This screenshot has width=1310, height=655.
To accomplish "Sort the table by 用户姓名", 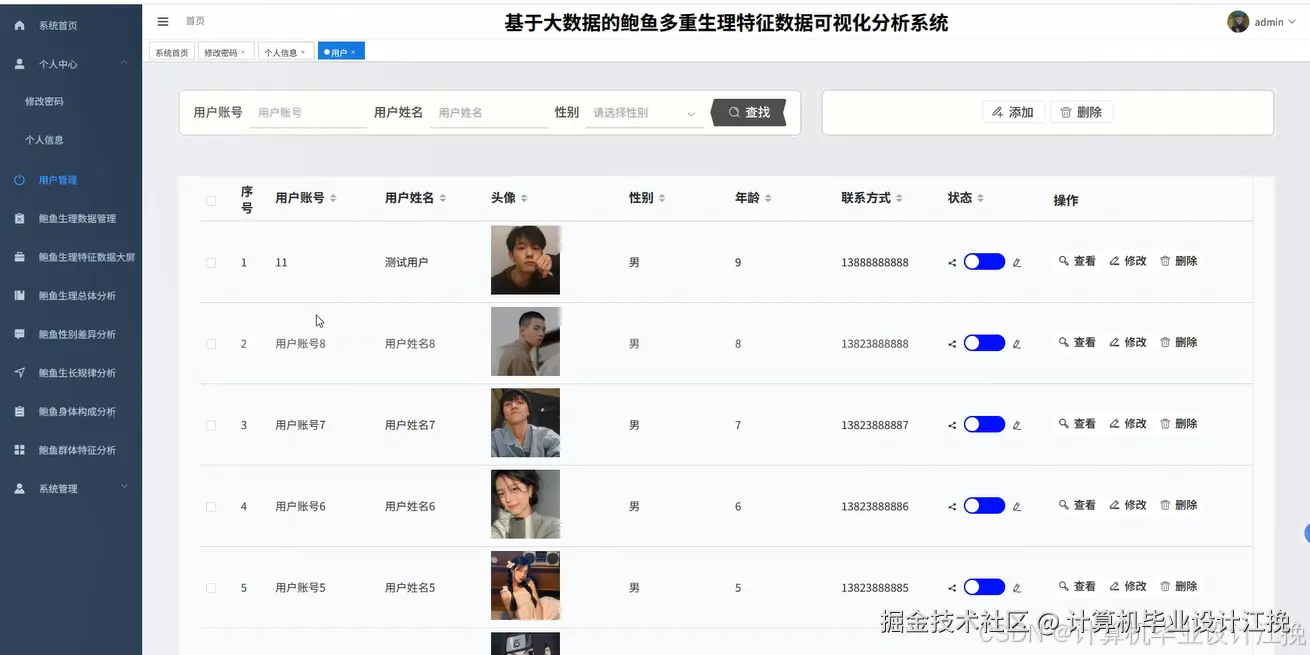I will click(x=443, y=198).
